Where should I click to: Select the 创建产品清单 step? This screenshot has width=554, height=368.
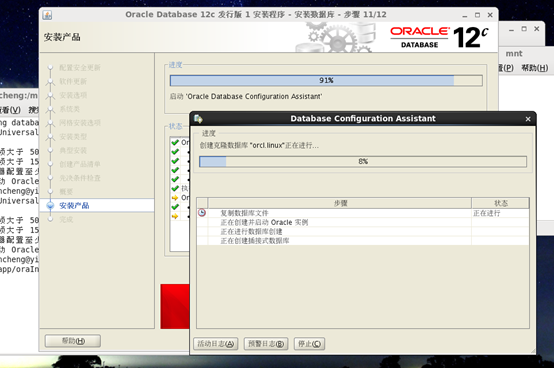(80, 164)
